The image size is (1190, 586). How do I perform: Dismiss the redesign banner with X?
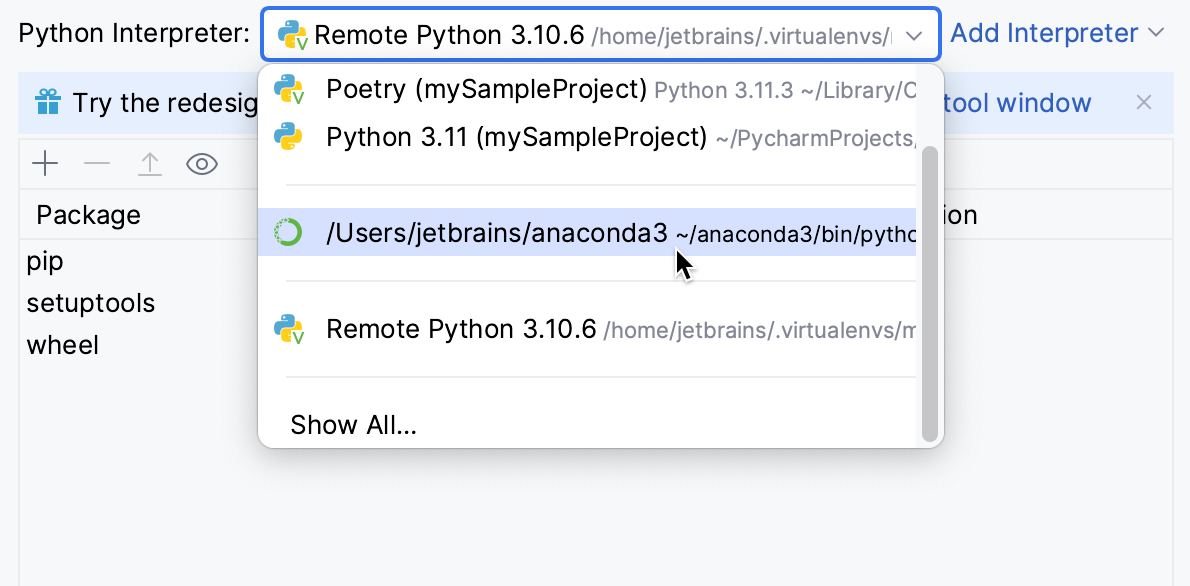[x=1144, y=102]
